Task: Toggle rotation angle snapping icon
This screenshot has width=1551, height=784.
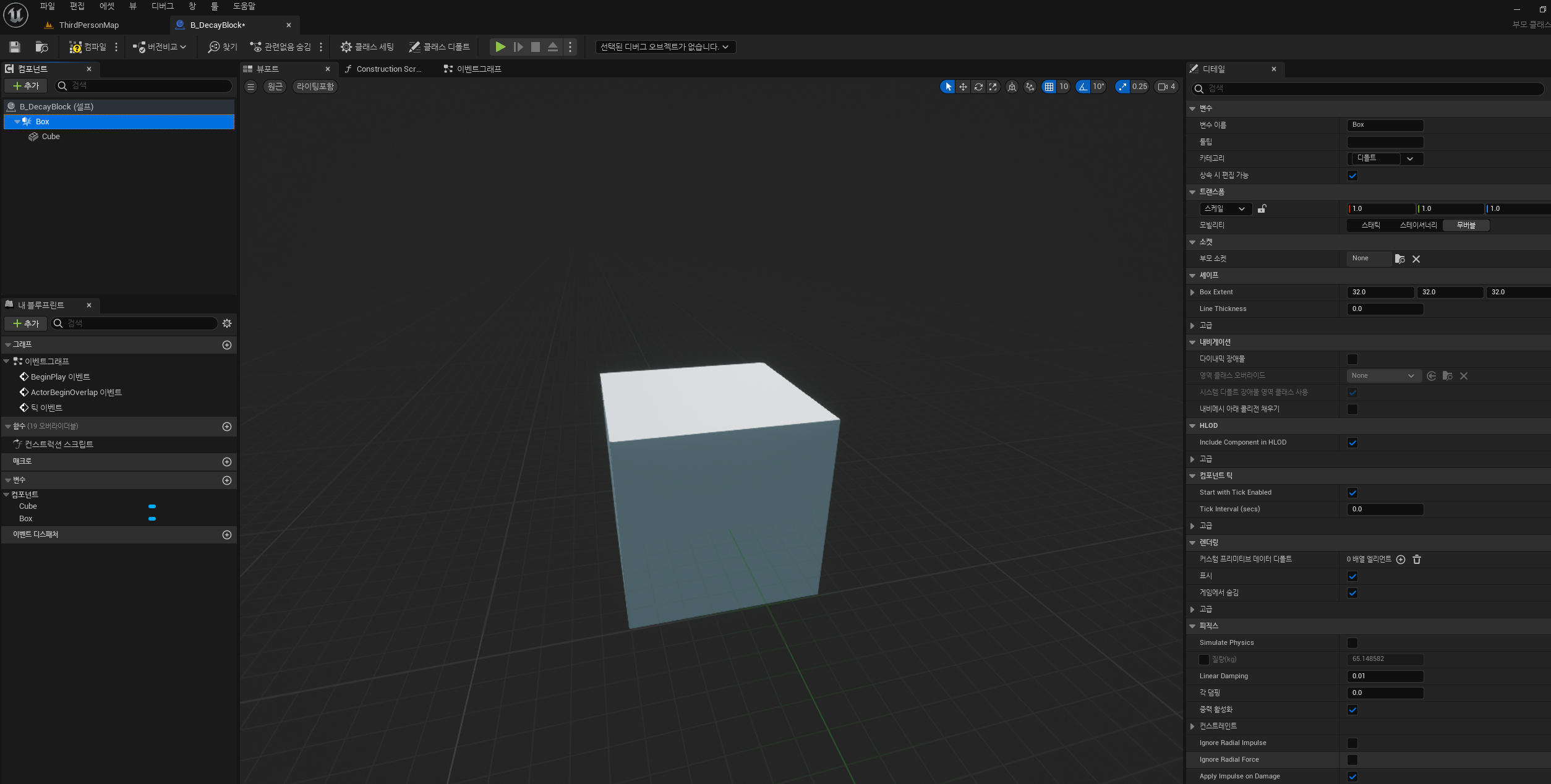Action: 1083,87
